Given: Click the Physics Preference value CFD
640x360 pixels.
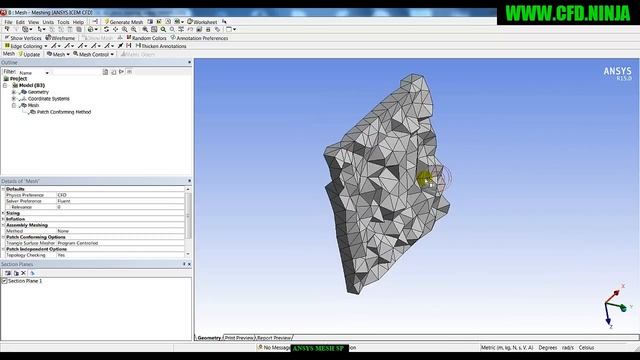Looking at the screenshot, I should (x=120, y=195).
